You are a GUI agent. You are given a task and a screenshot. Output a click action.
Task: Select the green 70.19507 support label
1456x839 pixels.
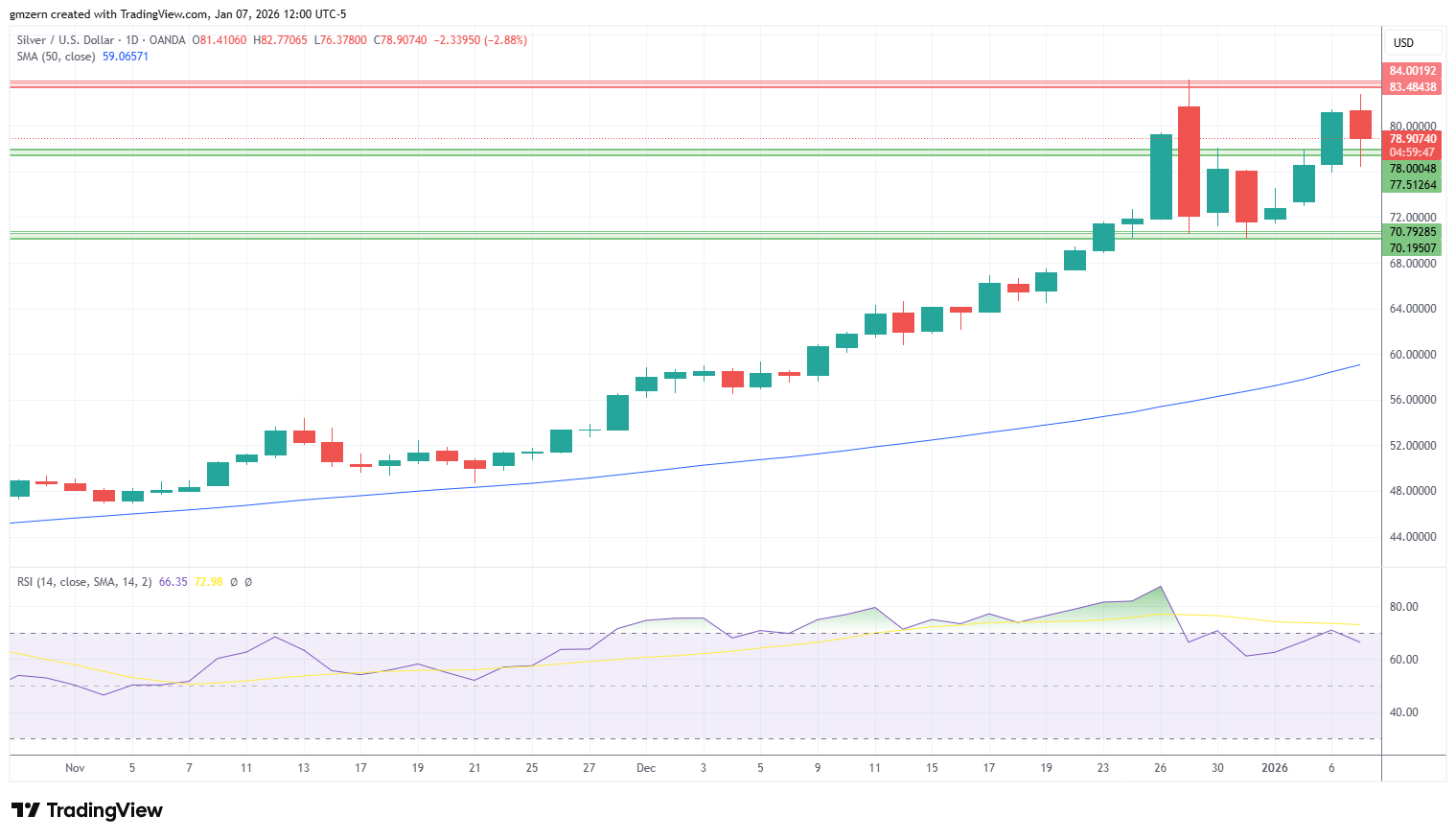point(1413,248)
